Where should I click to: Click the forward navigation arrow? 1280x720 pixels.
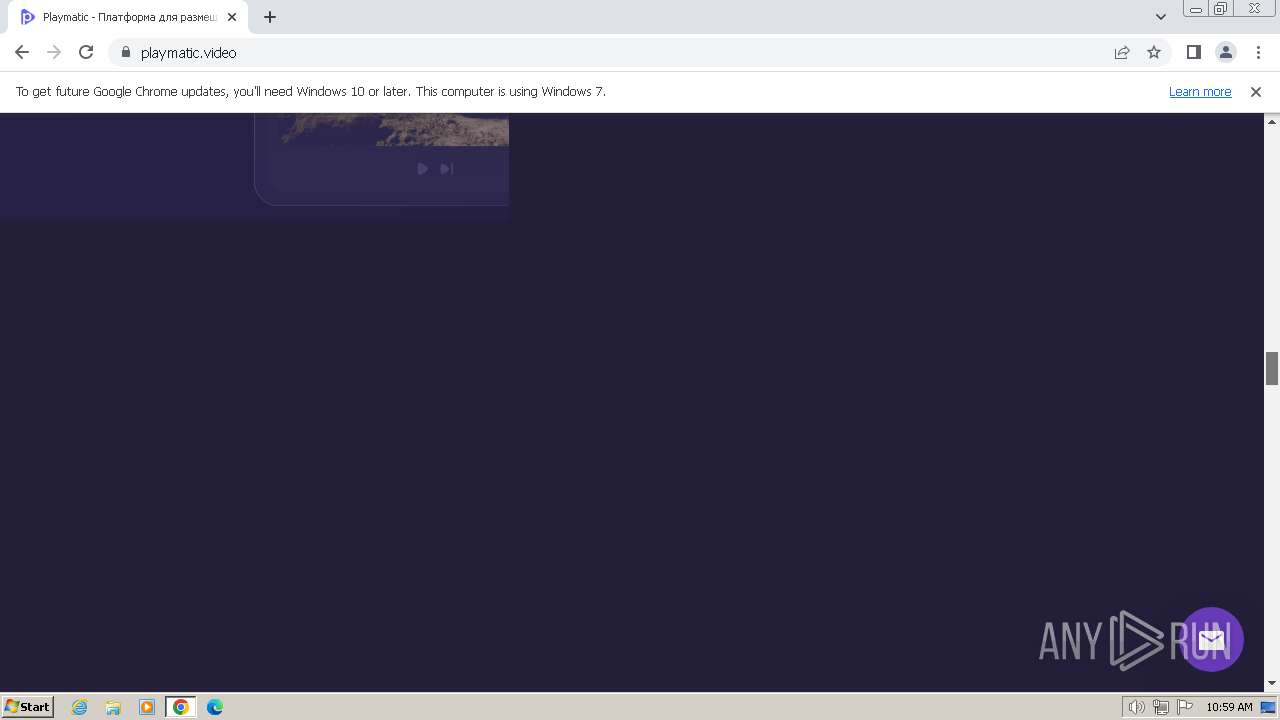point(54,52)
